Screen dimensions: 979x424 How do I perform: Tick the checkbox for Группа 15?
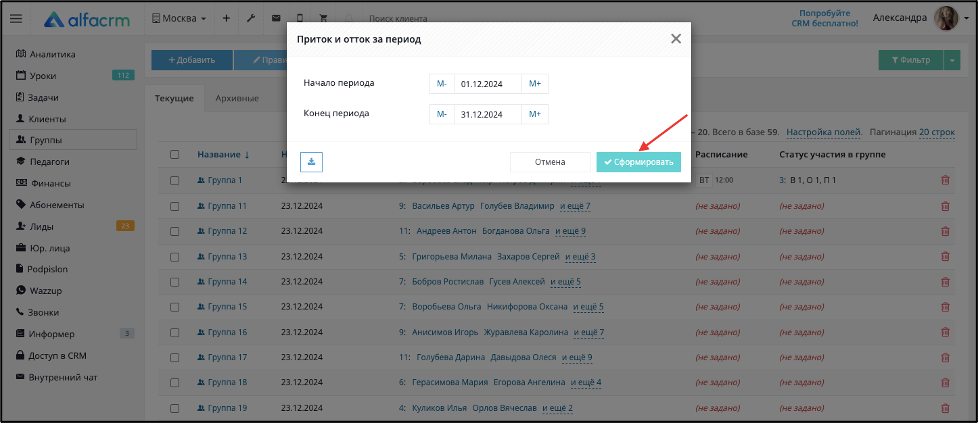pyautogui.click(x=175, y=307)
